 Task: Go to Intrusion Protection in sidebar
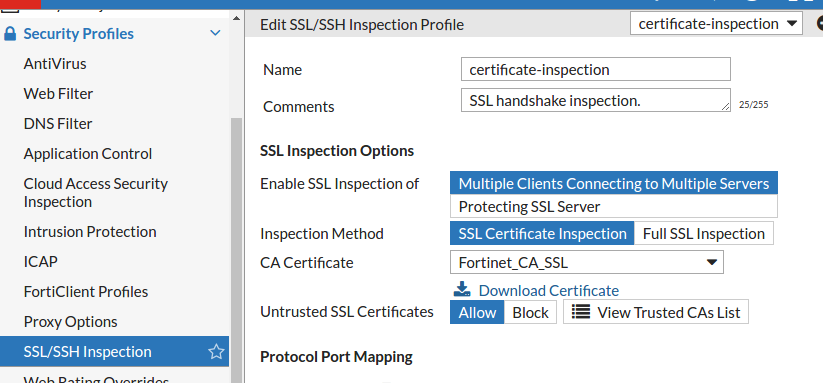click(90, 232)
